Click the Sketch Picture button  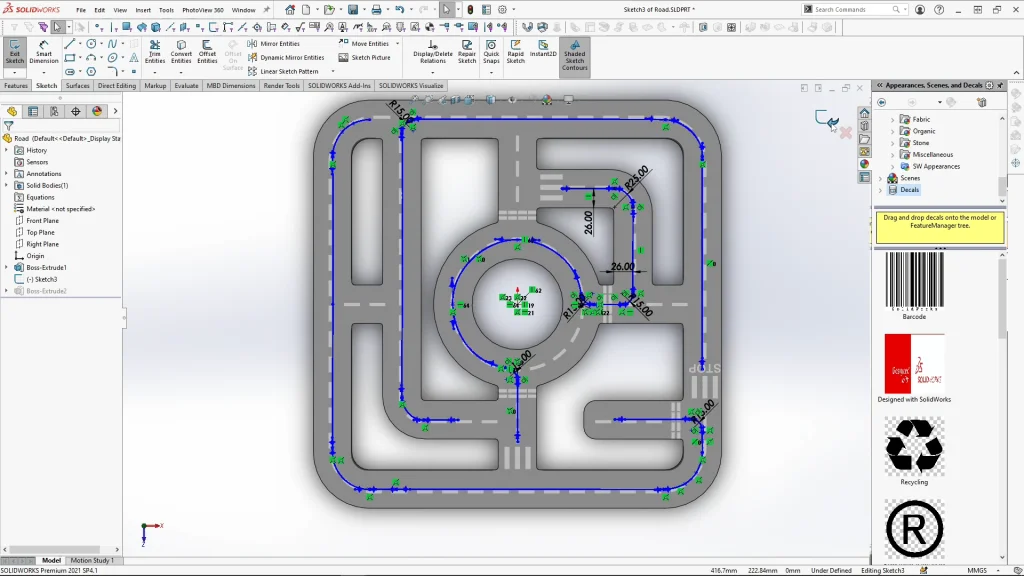[x=365, y=58]
